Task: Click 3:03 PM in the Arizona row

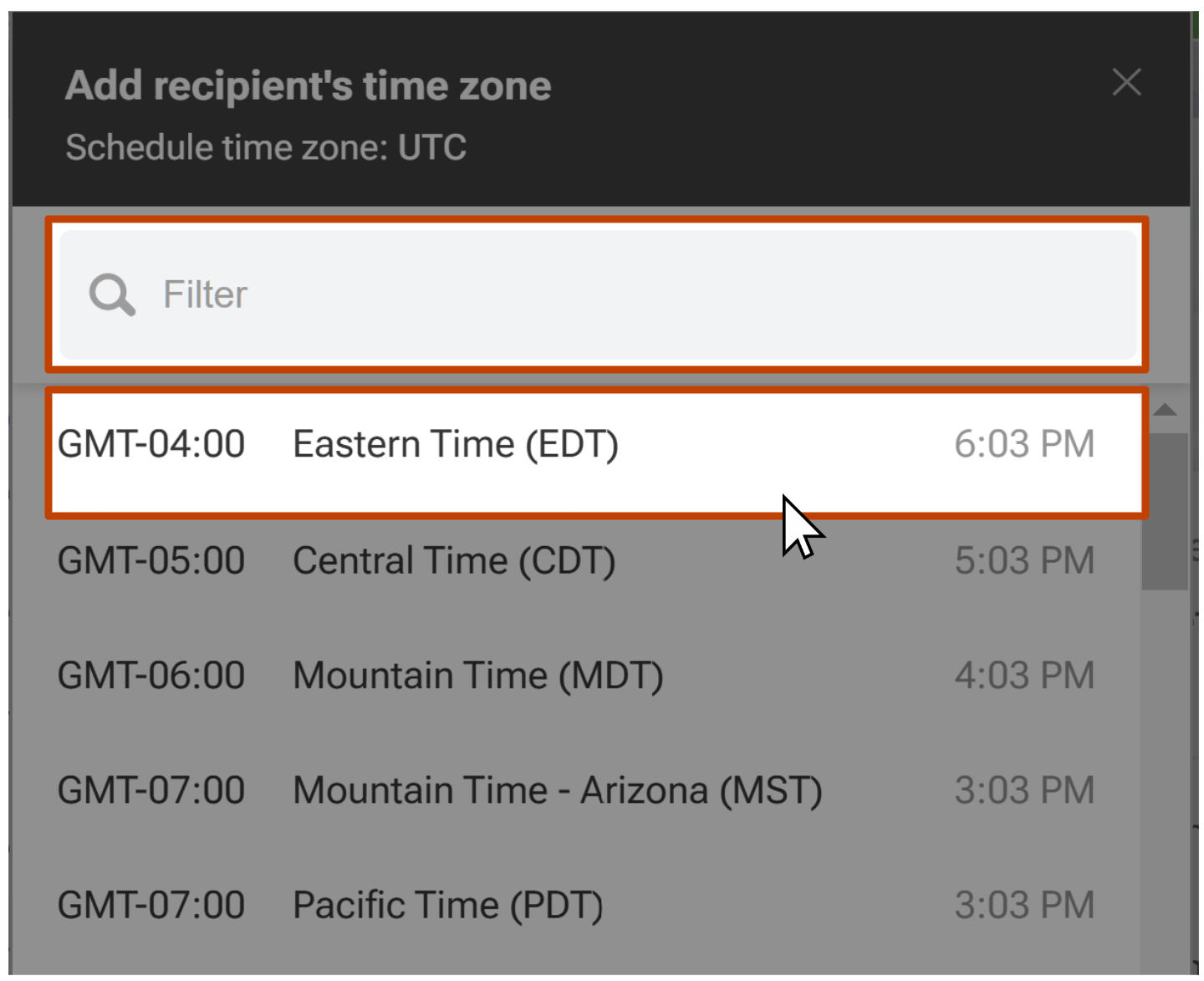Action: pyautogui.click(x=1024, y=790)
